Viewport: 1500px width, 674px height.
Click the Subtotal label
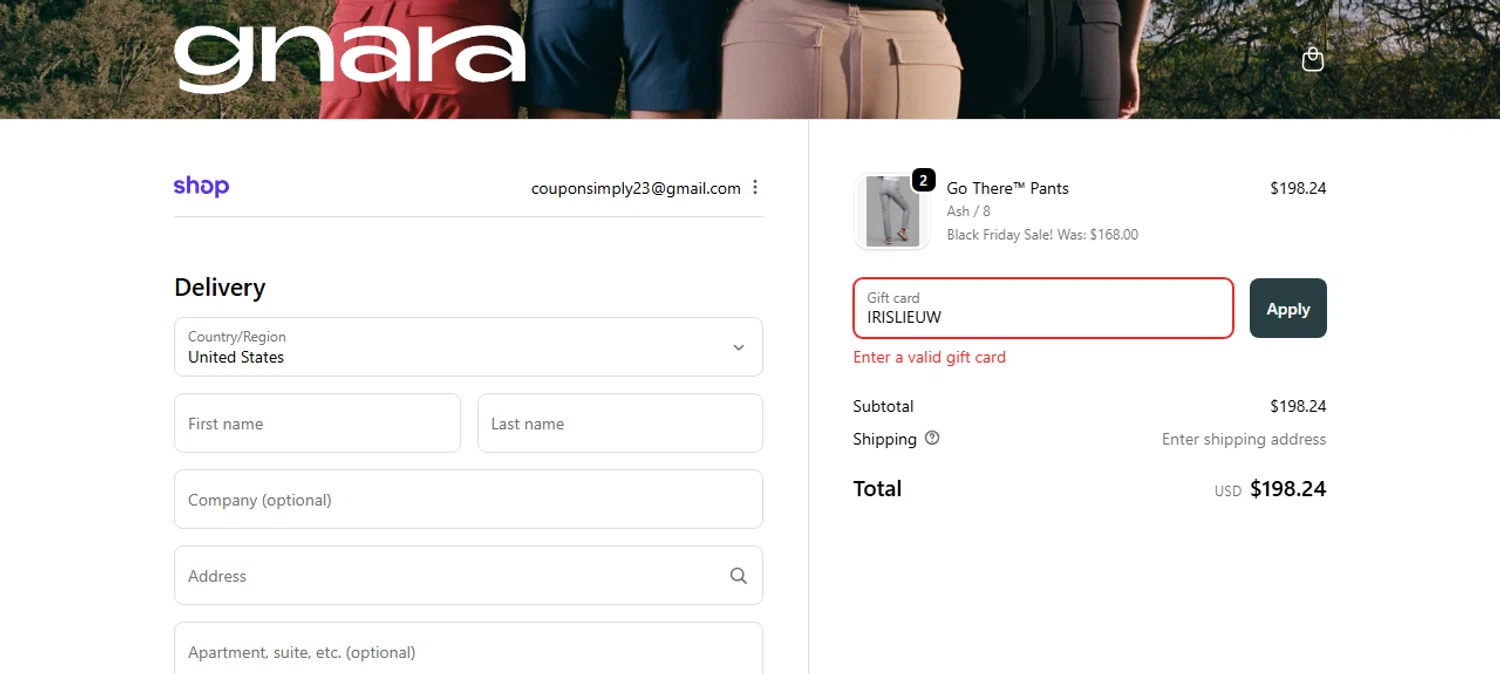pyautogui.click(x=883, y=406)
